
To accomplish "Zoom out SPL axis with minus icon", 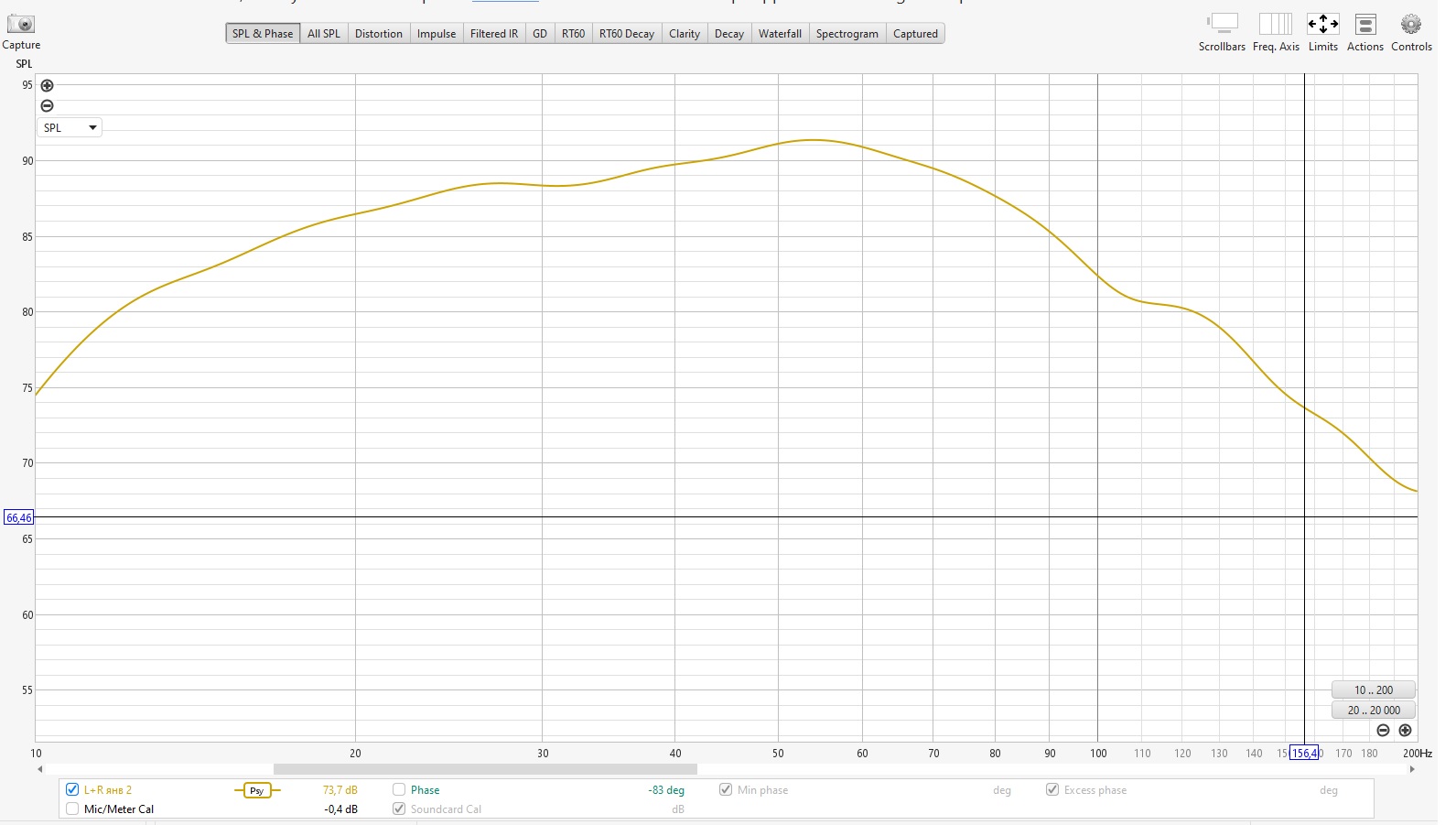I will click(48, 105).
